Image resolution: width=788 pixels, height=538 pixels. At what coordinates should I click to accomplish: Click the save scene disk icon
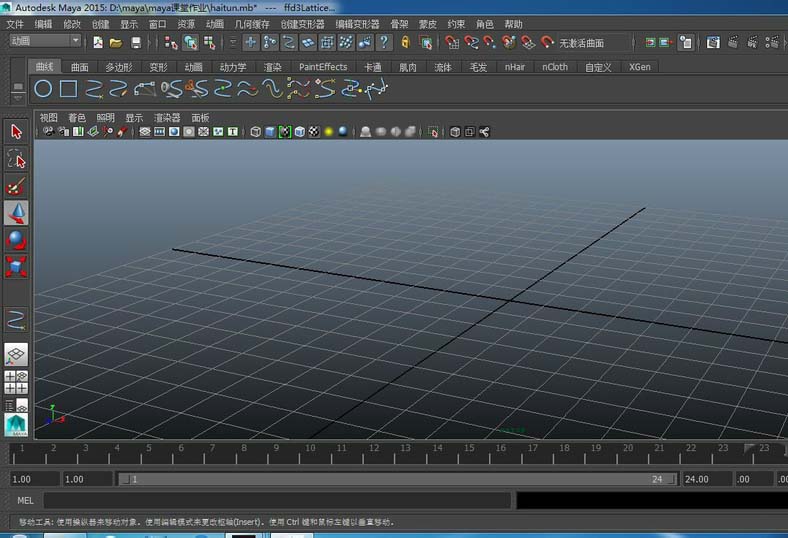(x=136, y=43)
